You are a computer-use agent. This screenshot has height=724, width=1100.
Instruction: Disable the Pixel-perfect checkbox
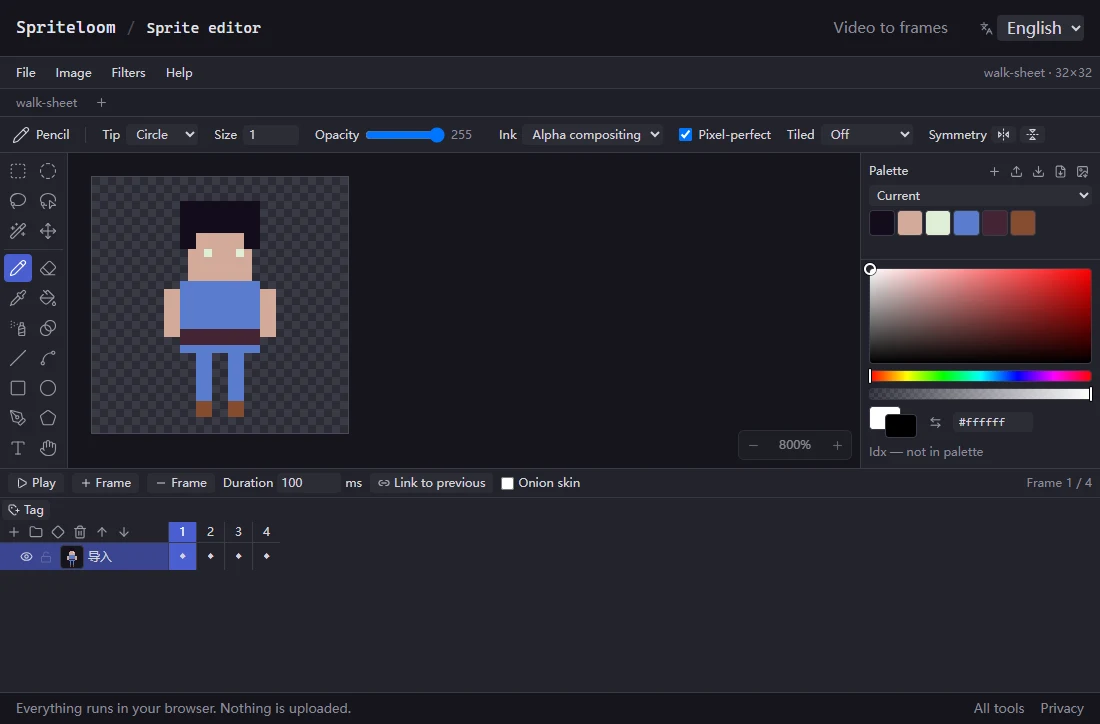click(685, 135)
